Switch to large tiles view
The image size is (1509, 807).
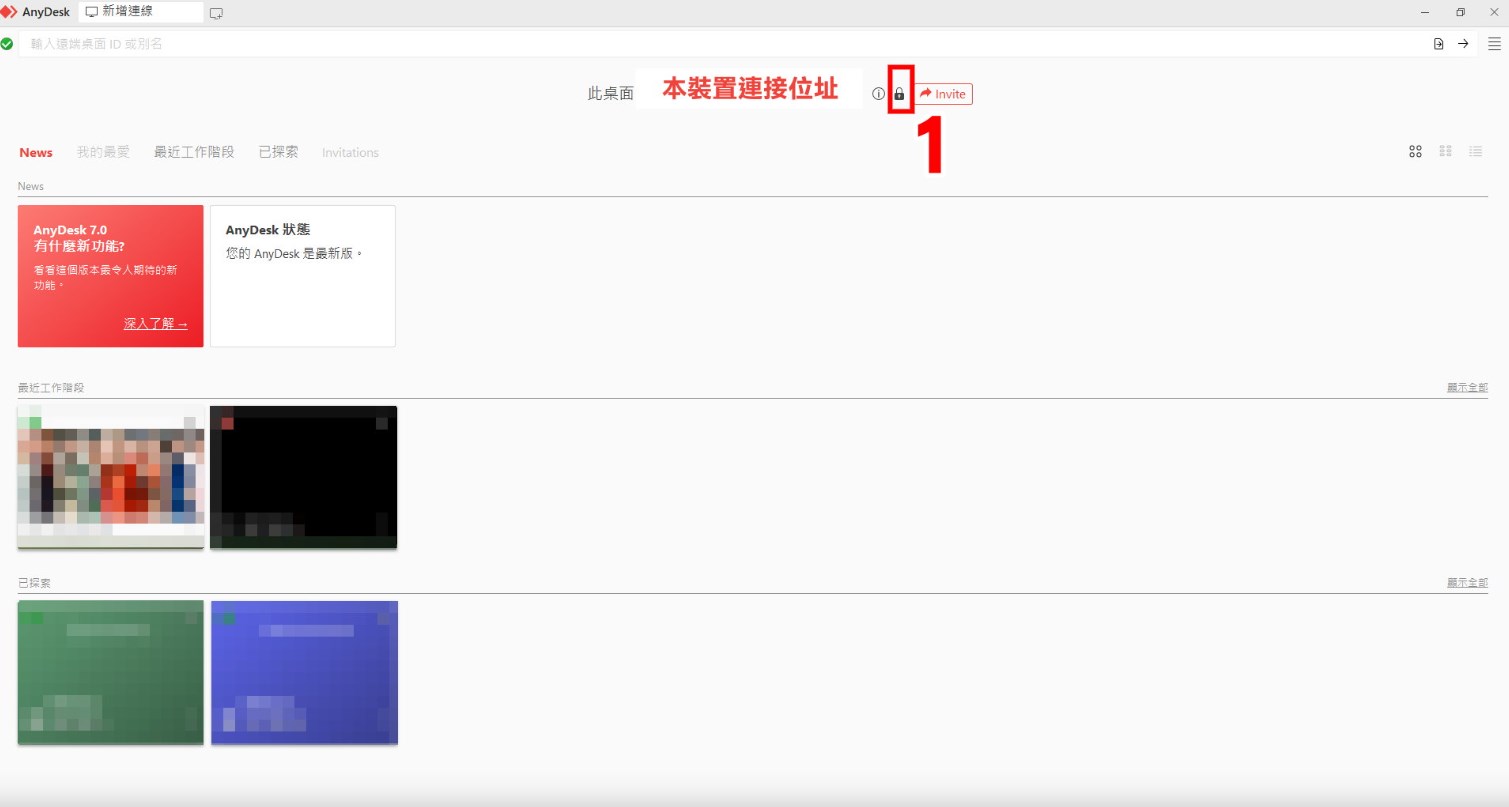[x=1415, y=152]
